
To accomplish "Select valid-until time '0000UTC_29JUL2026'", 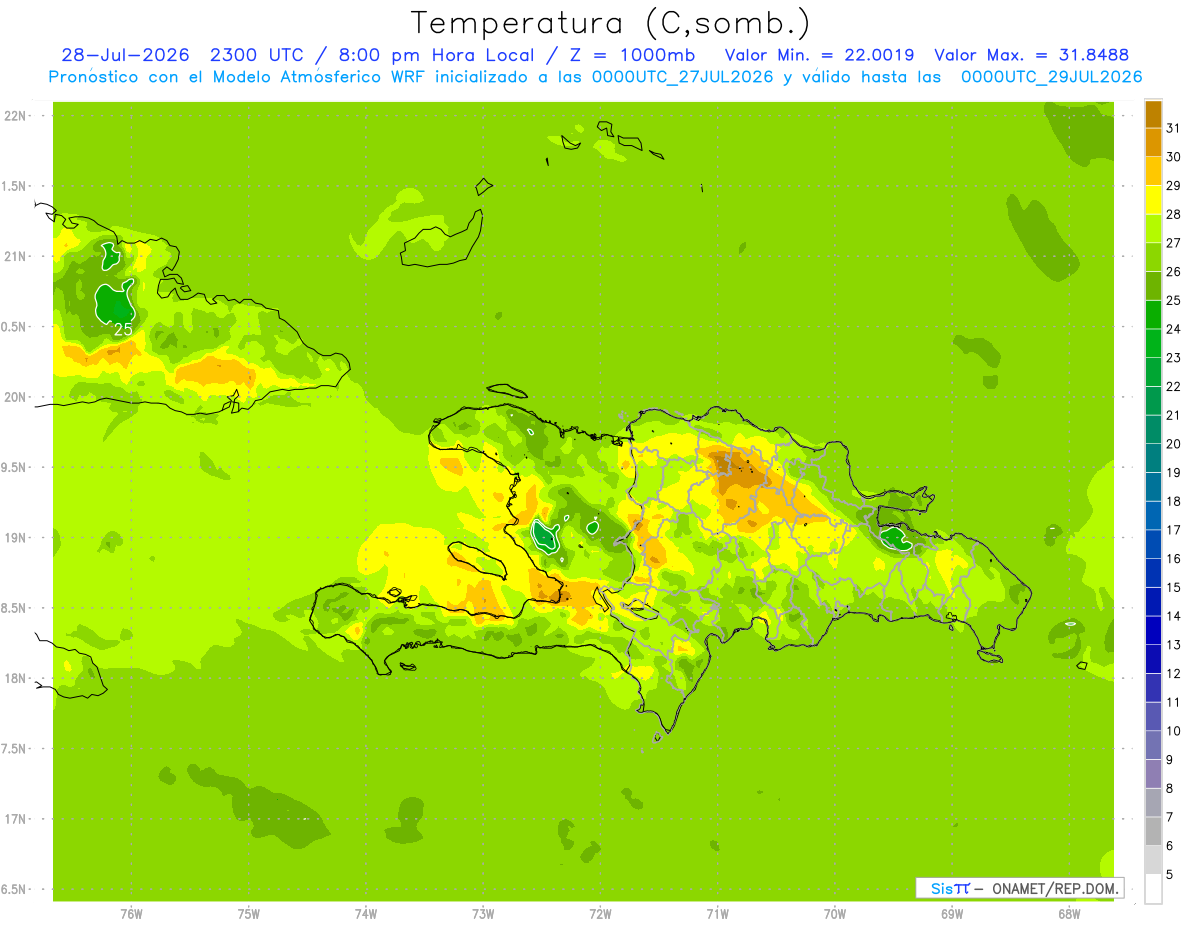I will [x=1051, y=76].
